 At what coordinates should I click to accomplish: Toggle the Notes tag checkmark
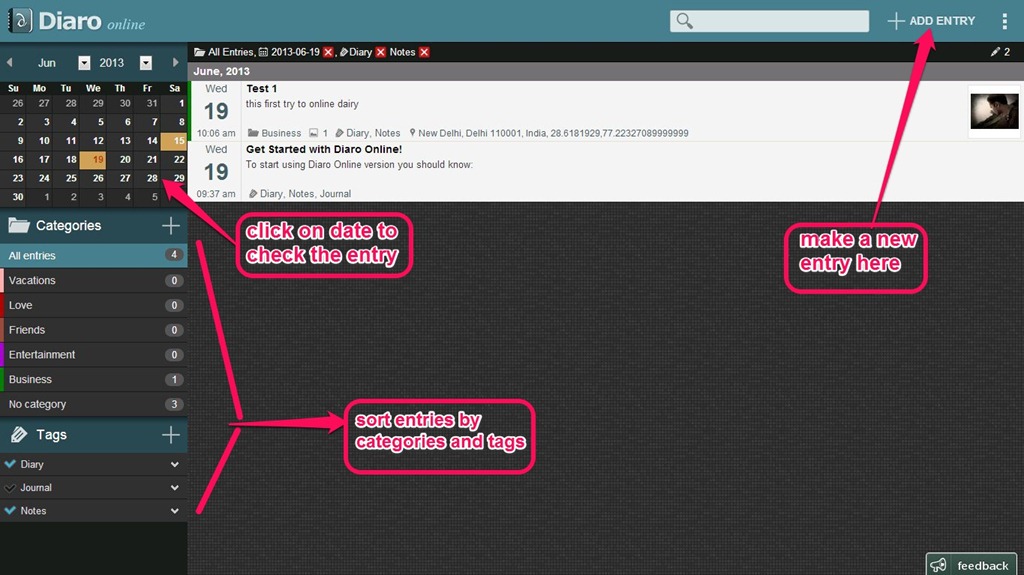point(10,510)
